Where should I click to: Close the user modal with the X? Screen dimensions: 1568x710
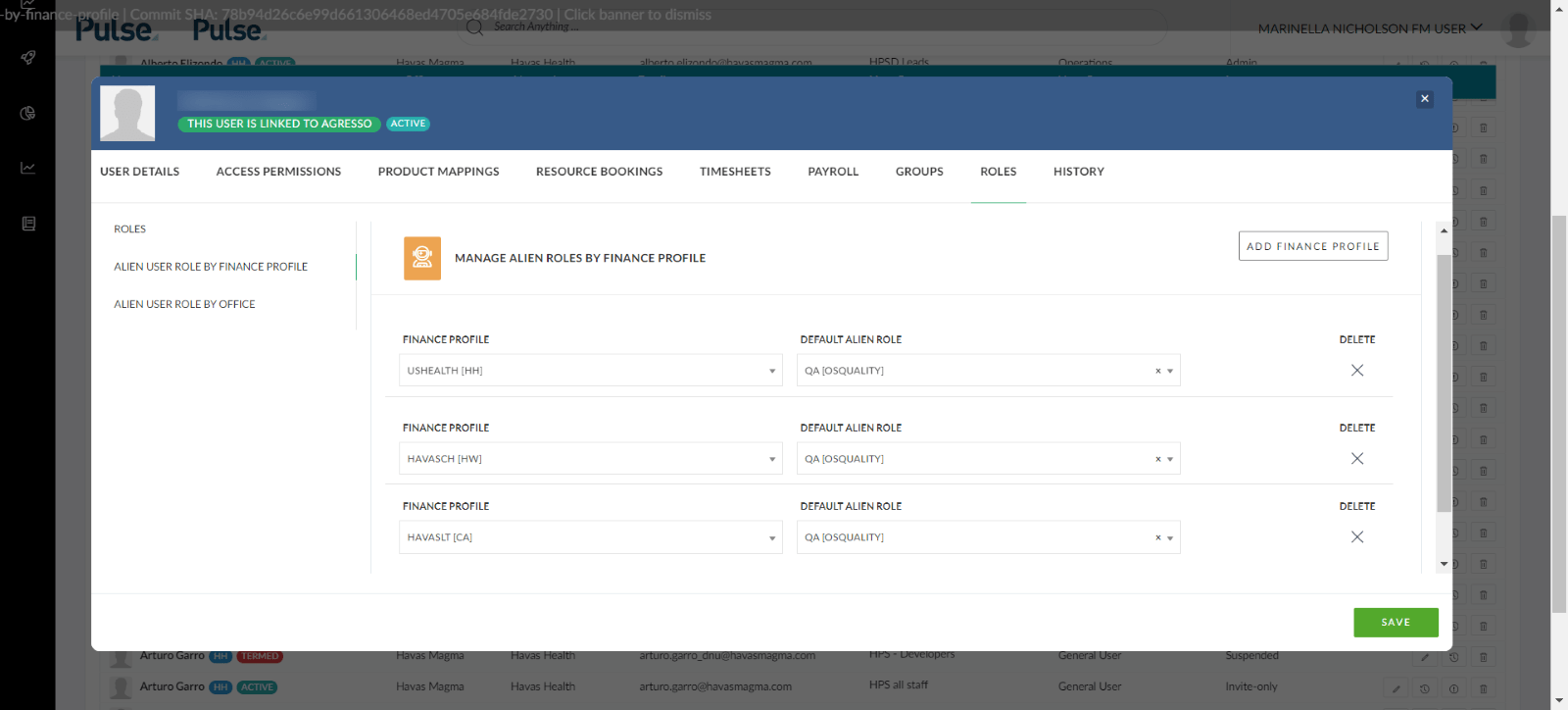coord(1425,99)
